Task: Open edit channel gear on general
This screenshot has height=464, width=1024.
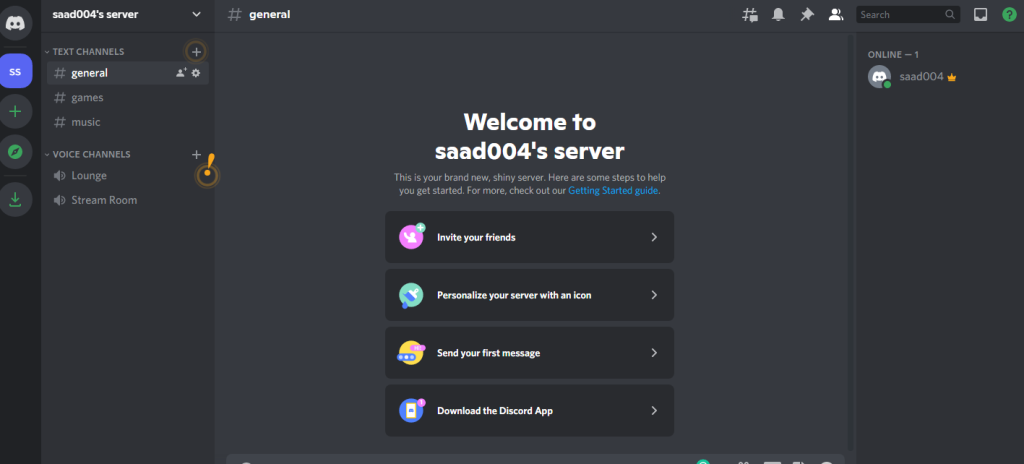Action: [x=196, y=73]
